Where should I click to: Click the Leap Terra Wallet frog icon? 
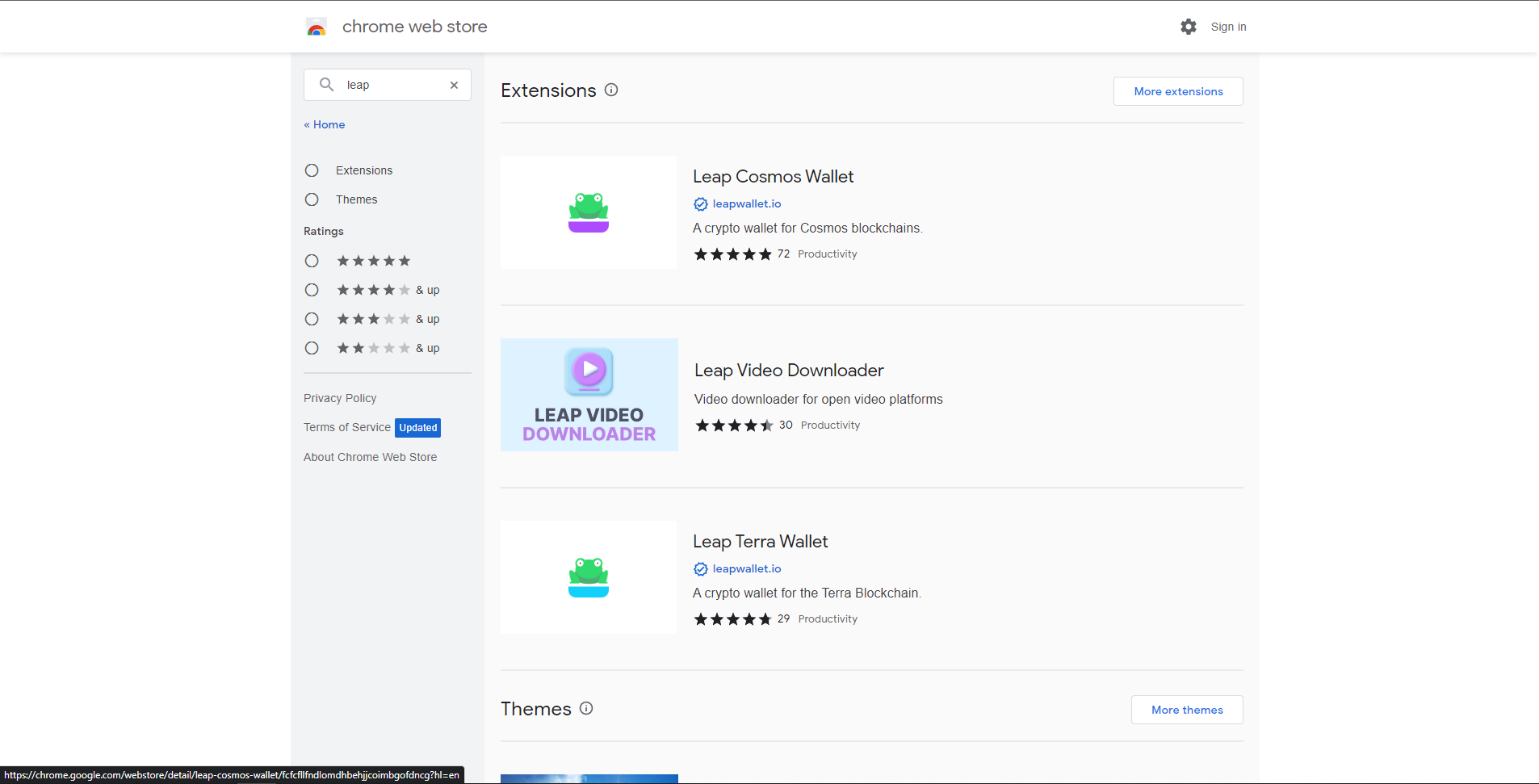click(x=589, y=577)
